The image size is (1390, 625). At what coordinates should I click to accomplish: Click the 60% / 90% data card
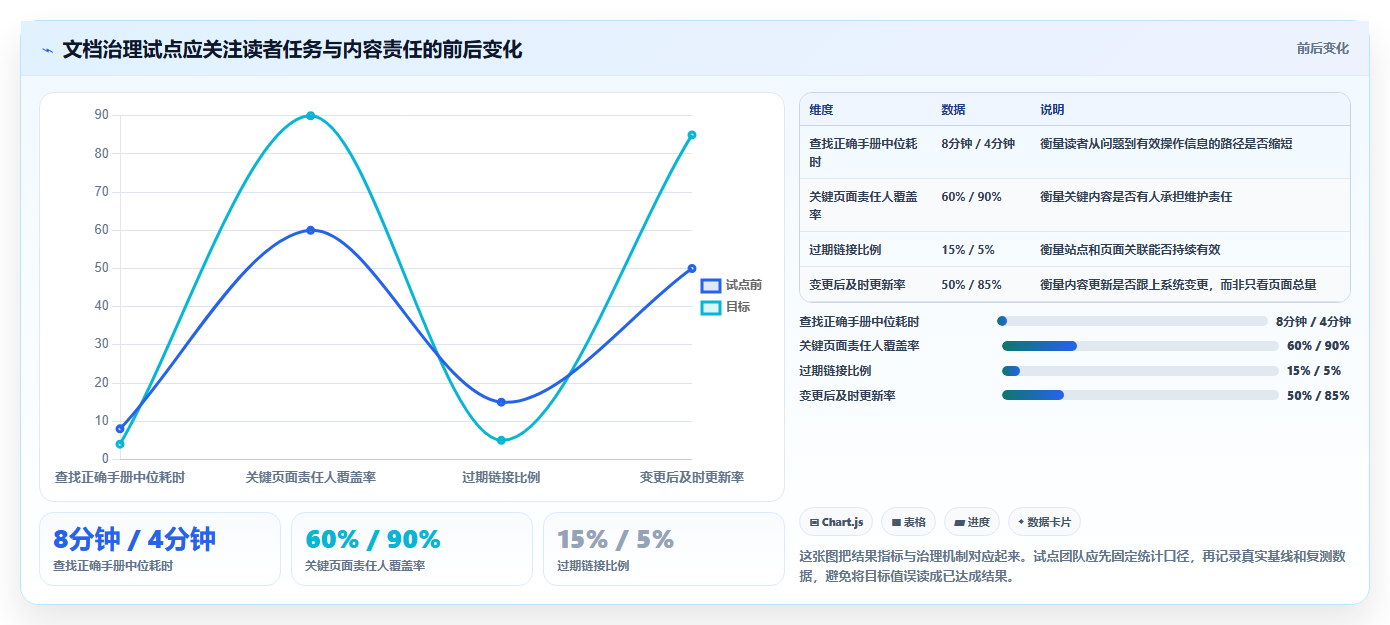(412, 549)
